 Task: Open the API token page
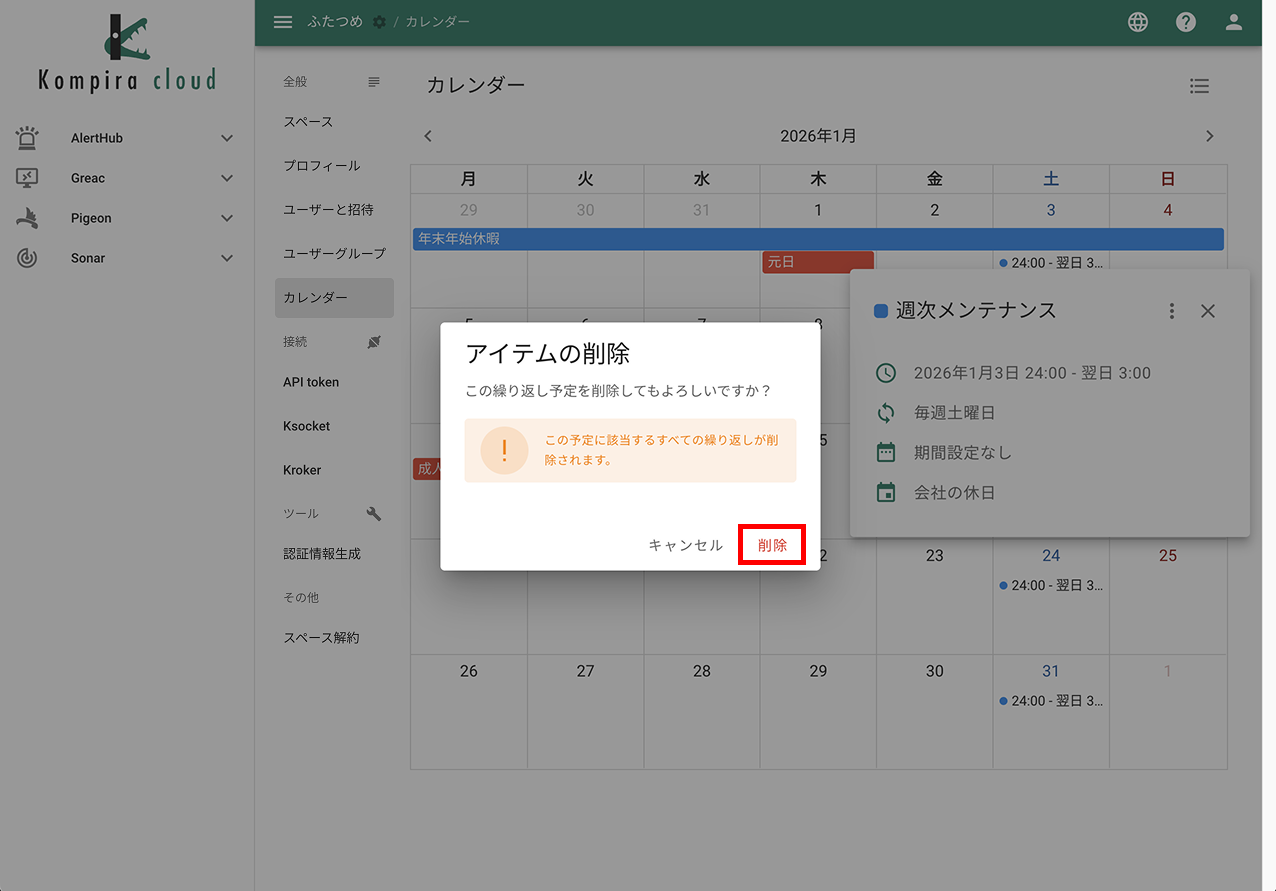(x=312, y=381)
